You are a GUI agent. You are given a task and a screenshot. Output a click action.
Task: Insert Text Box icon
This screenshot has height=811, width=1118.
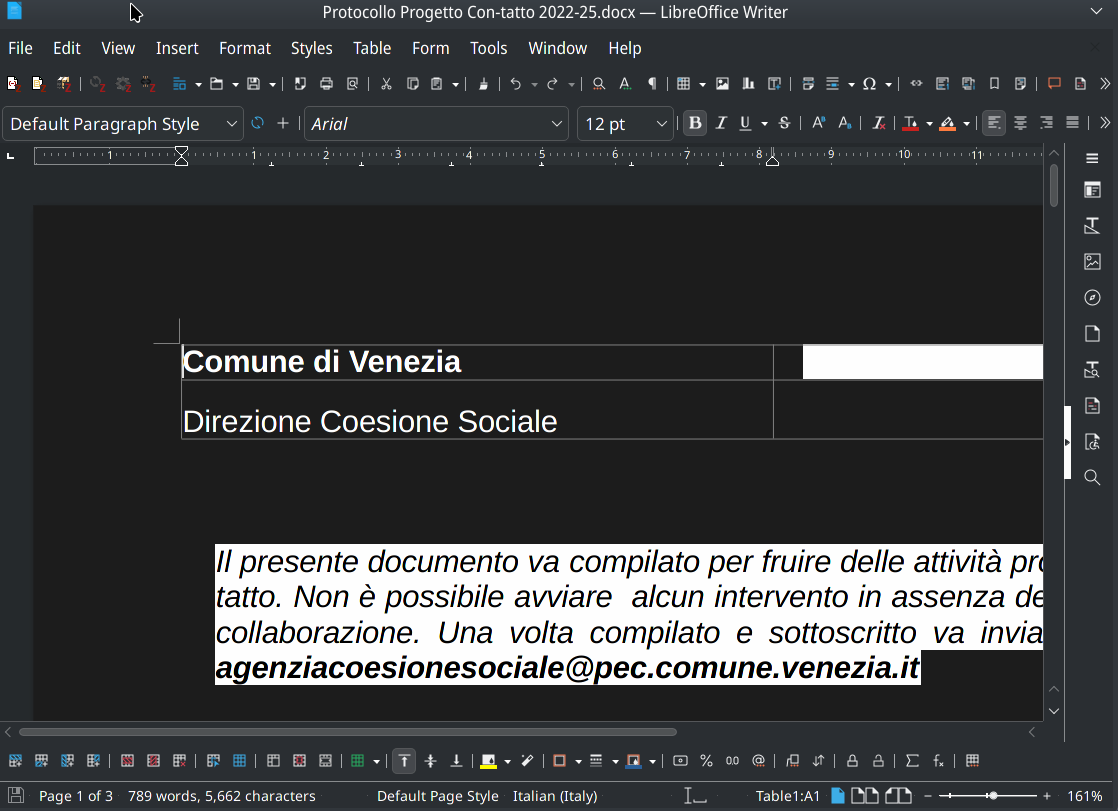[774, 84]
